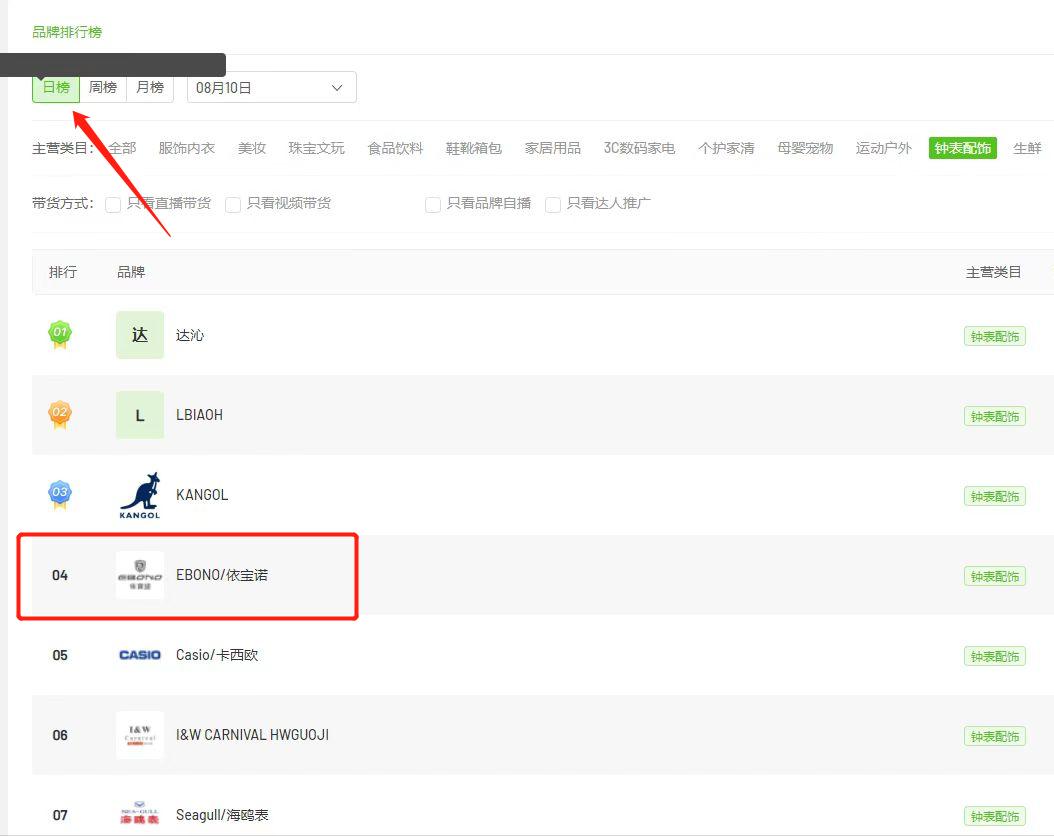This screenshot has width=1054, height=836.
Task: Click the 主营类目 column header
Action: click(x=994, y=272)
